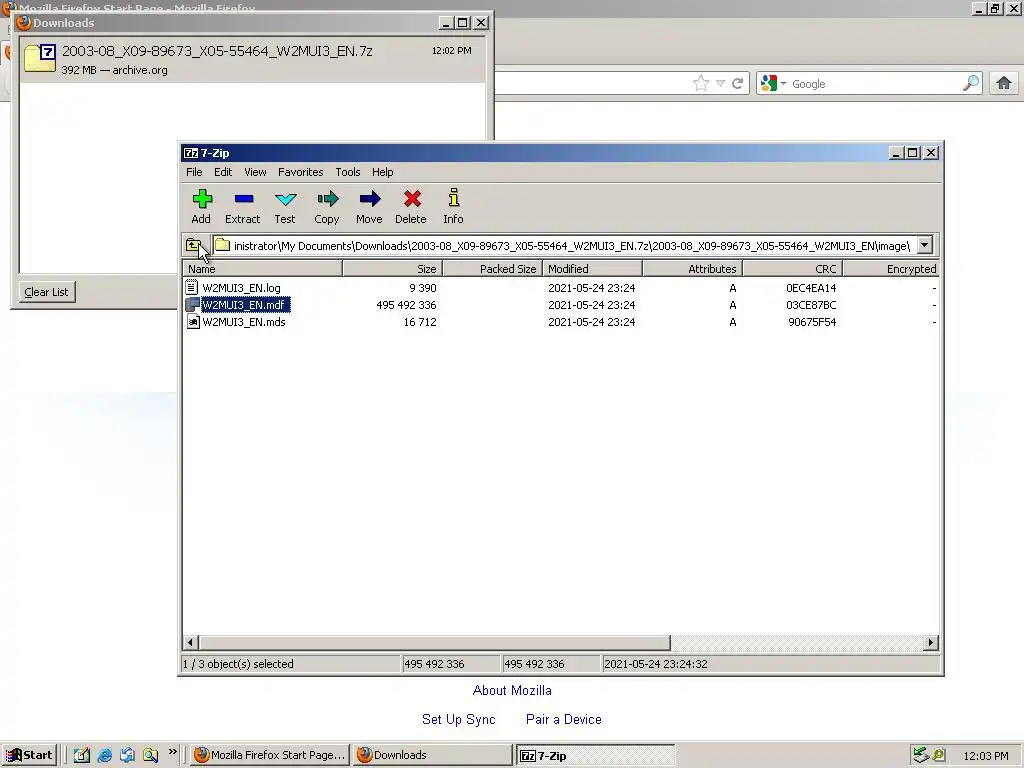Expand the 7-Zip path history dropdown
This screenshot has height=768, width=1024.
[925, 246]
